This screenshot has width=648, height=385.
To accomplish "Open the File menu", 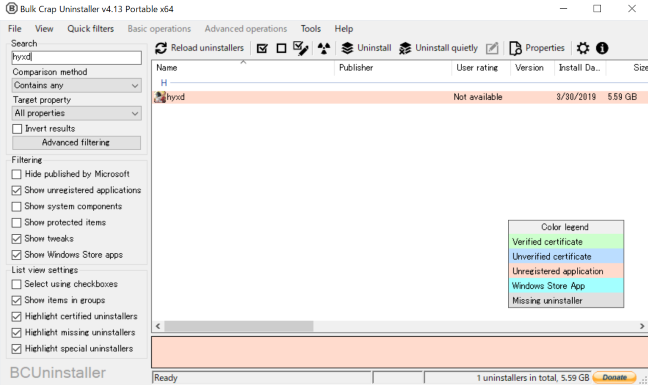I will point(14,29).
